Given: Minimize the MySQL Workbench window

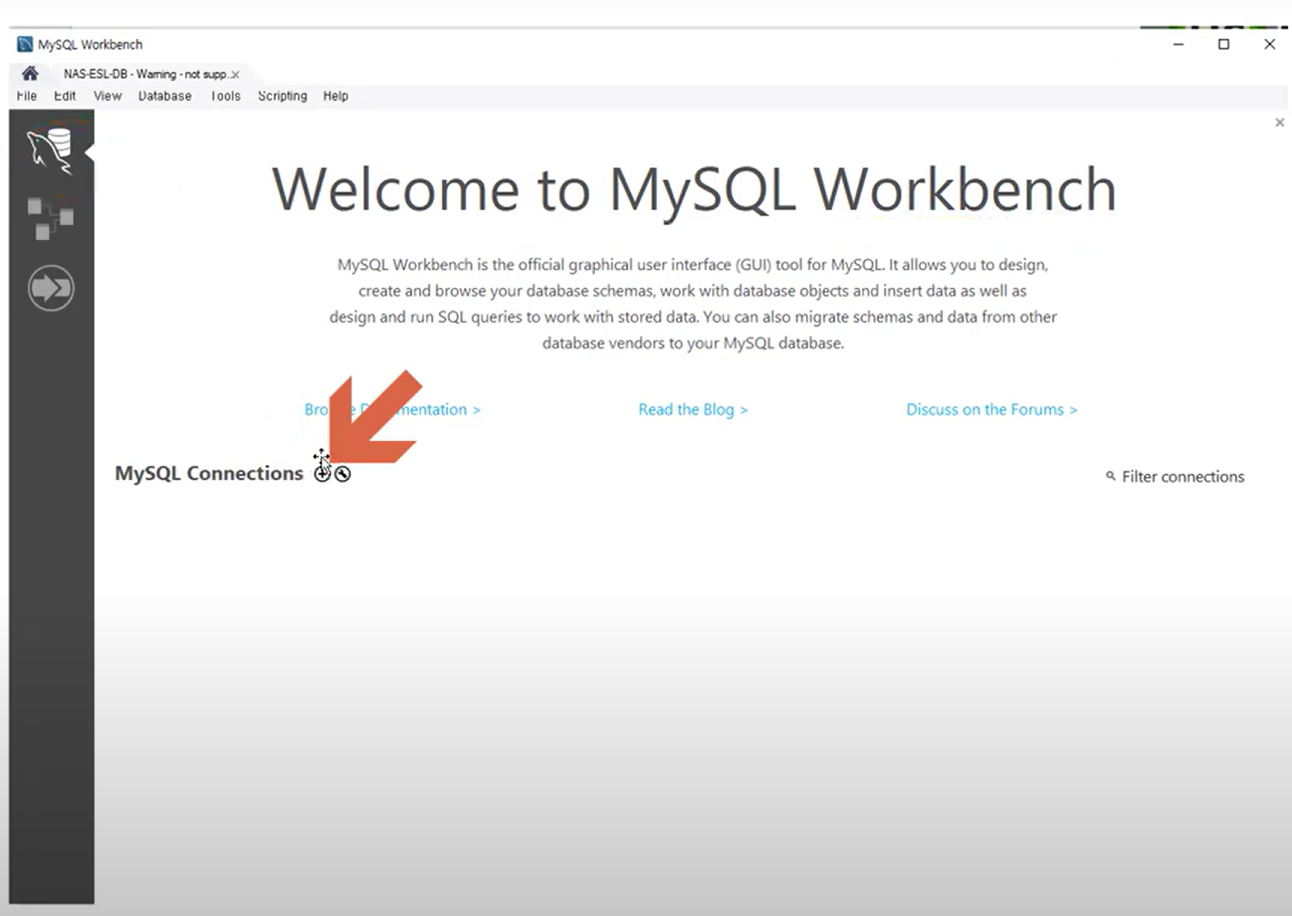Looking at the screenshot, I should click(1177, 44).
